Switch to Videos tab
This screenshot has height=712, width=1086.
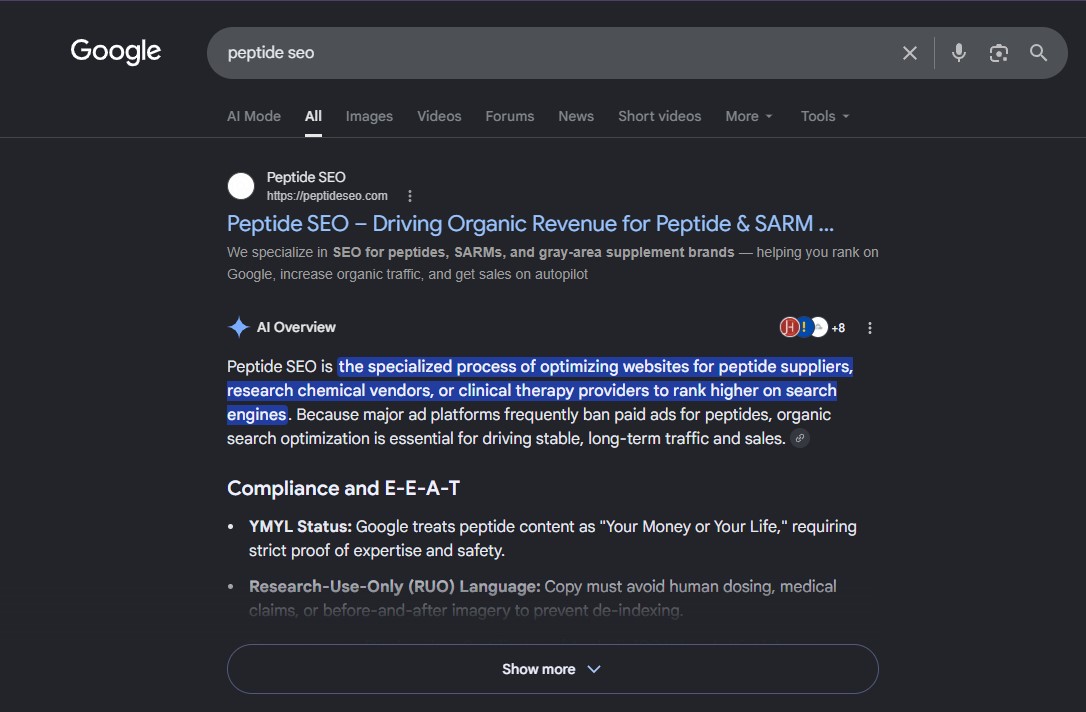click(439, 116)
